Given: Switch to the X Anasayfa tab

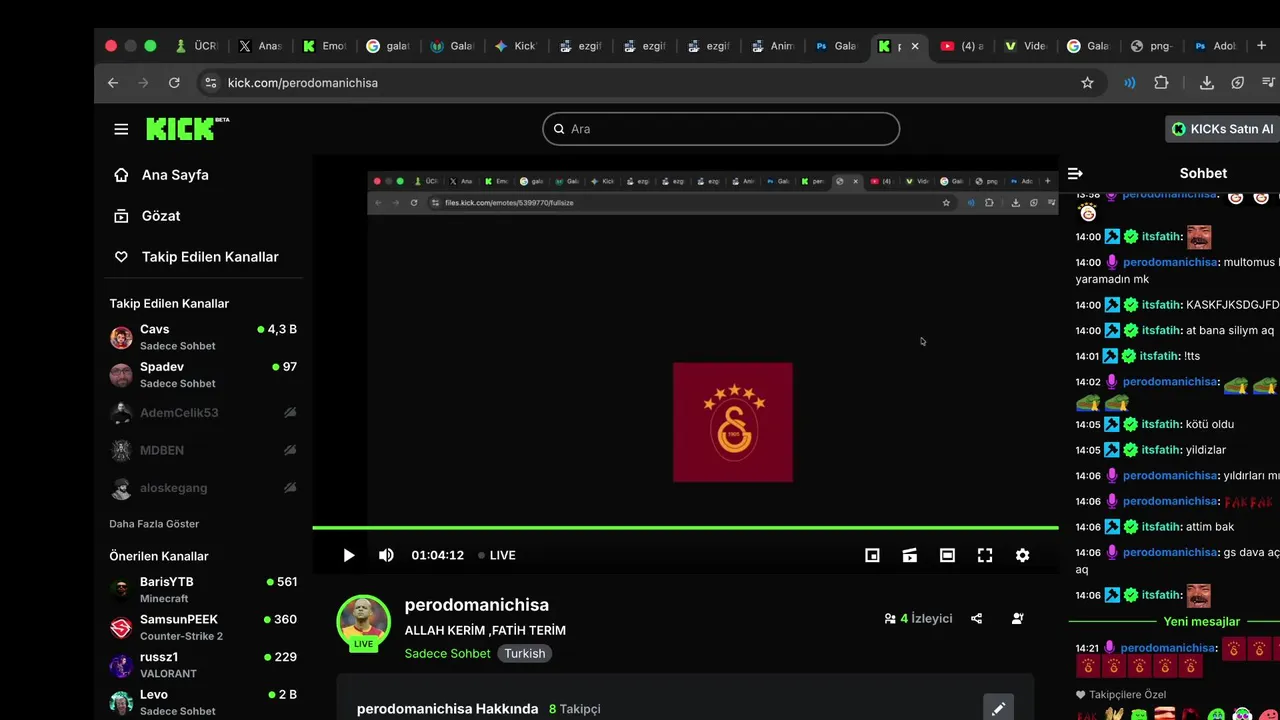Looking at the screenshot, I should tap(260, 46).
